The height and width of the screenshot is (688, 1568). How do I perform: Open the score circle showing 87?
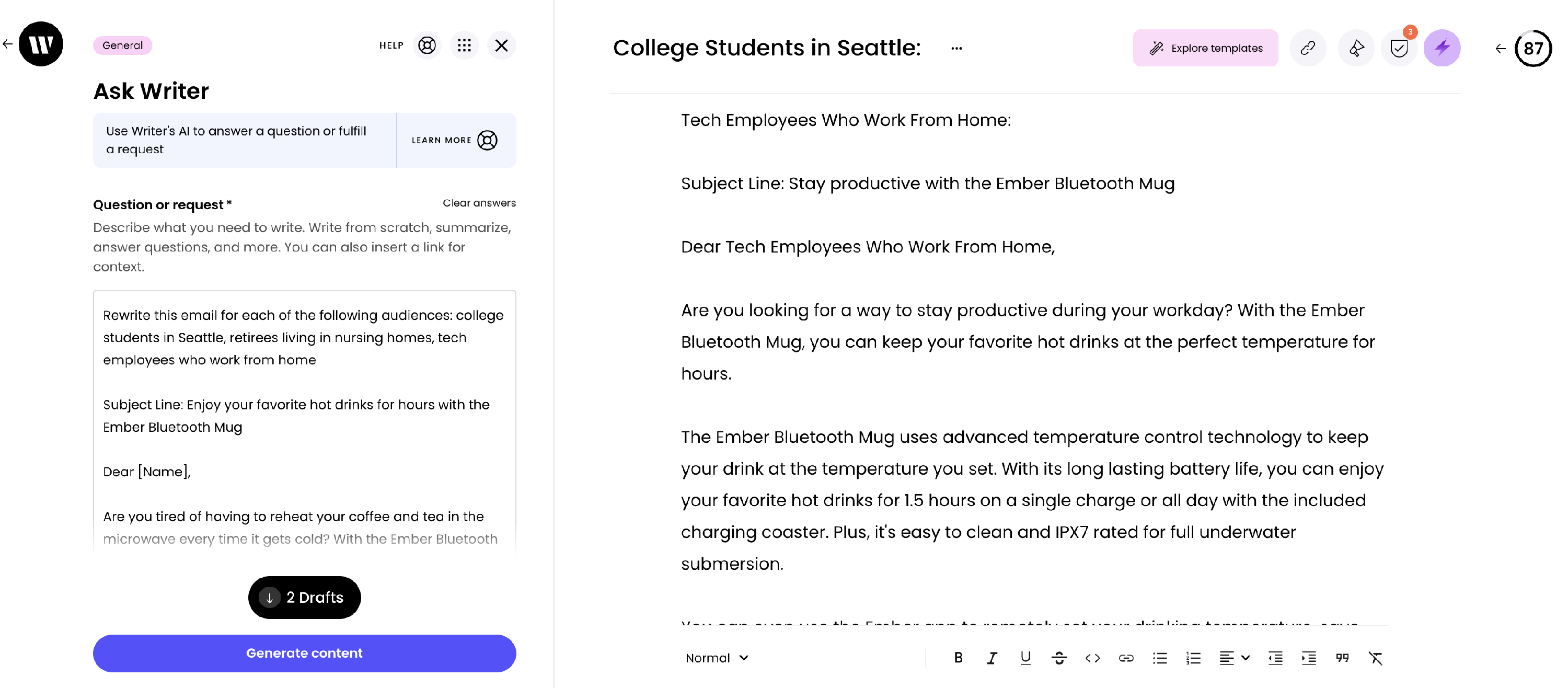(x=1532, y=48)
